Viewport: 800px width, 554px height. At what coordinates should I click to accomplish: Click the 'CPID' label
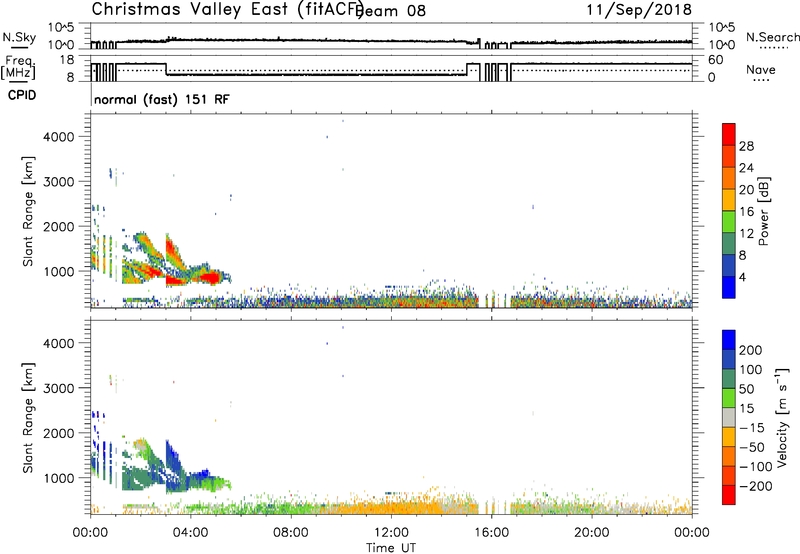tap(22, 95)
